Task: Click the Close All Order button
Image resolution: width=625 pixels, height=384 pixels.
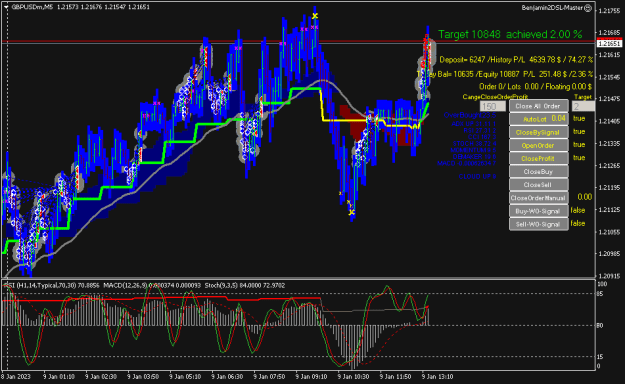Action: click(x=539, y=106)
